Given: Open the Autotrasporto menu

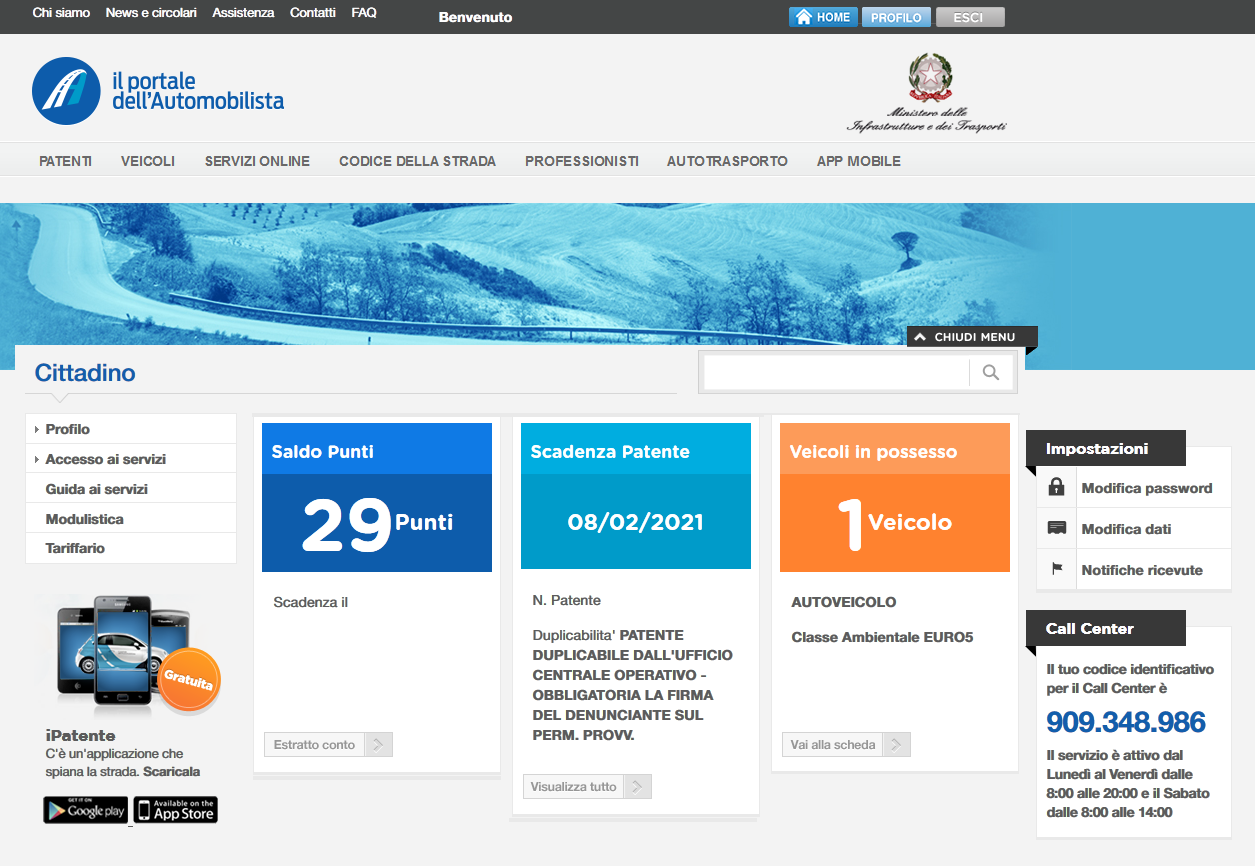Looking at the screenshot, I should tap(727, 161).
